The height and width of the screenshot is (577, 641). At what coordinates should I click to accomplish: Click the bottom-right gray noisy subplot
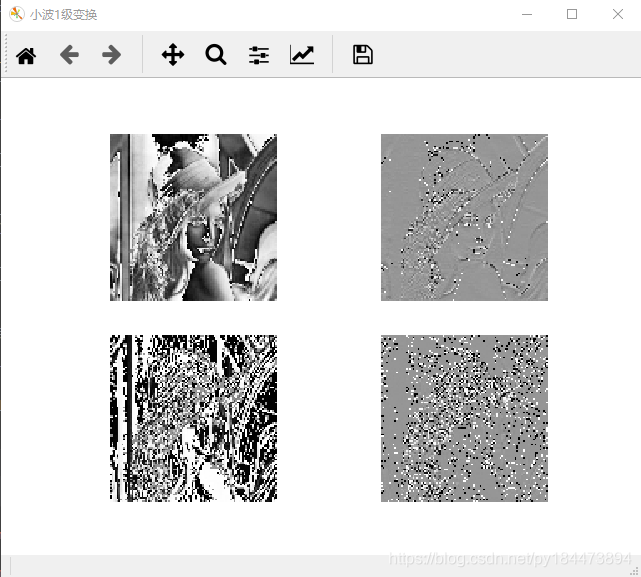[x=464, y=418]
